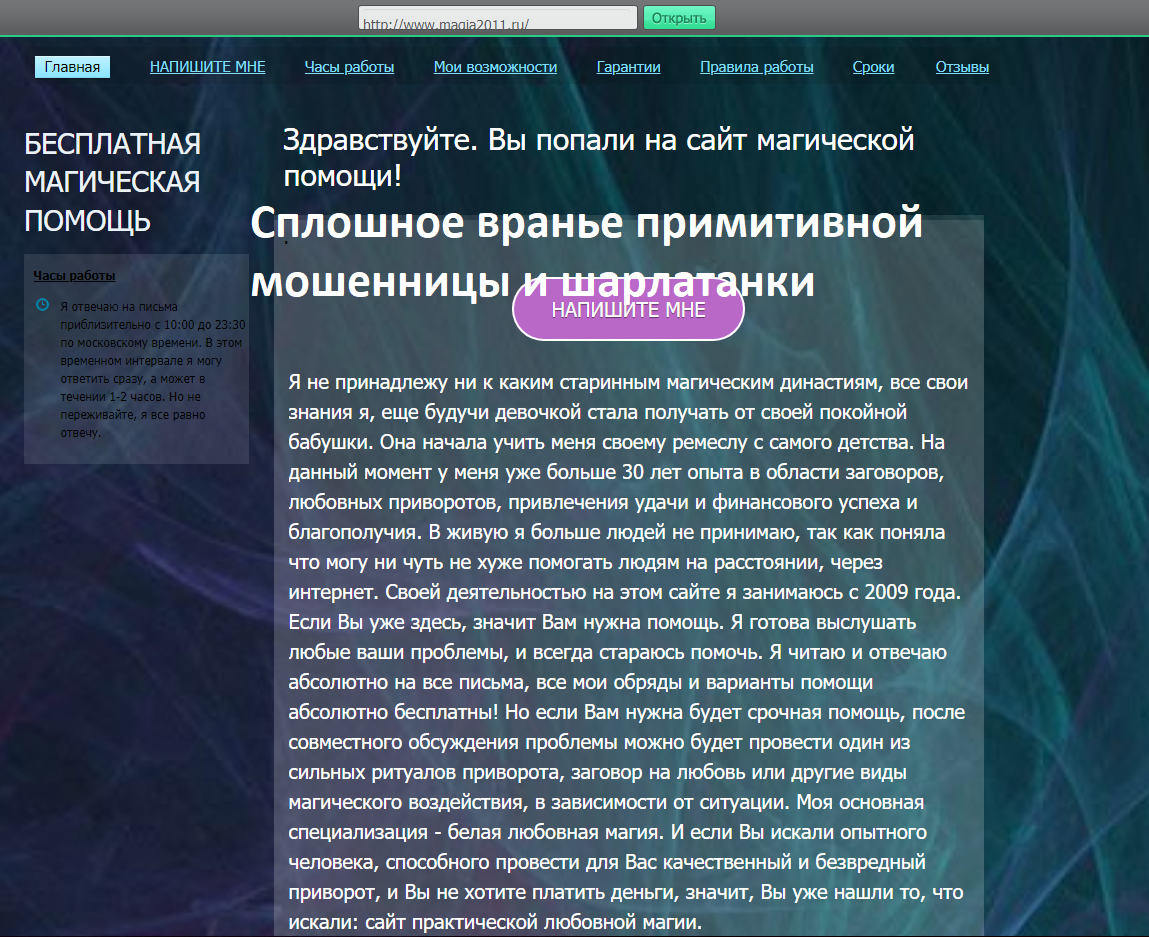Click the URL address input field
This screenshot has height=937, width=1149.
tap(497, 19)
